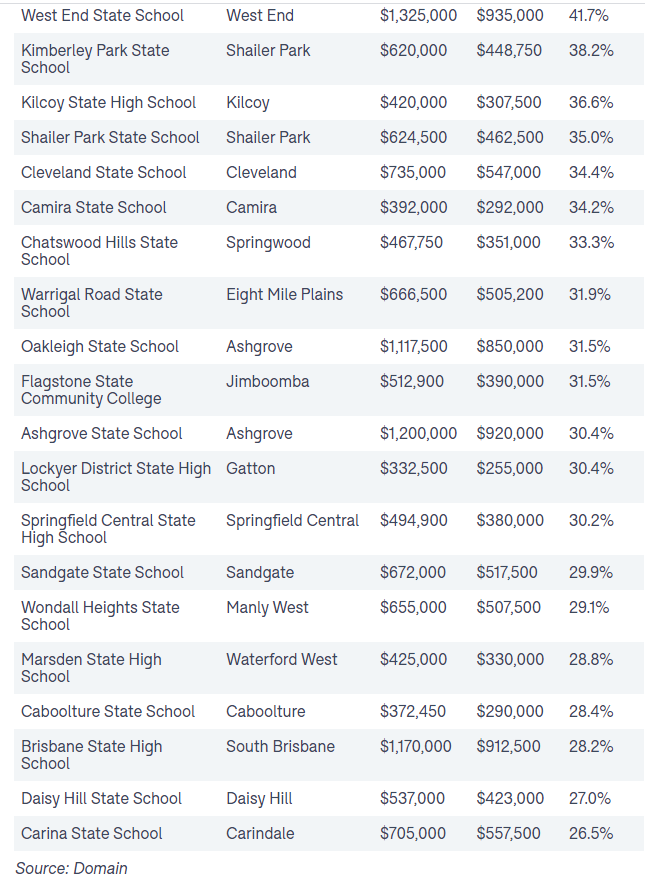
Task: Select the $624,500 price for Shailer Park
Action: click(414, 138)
